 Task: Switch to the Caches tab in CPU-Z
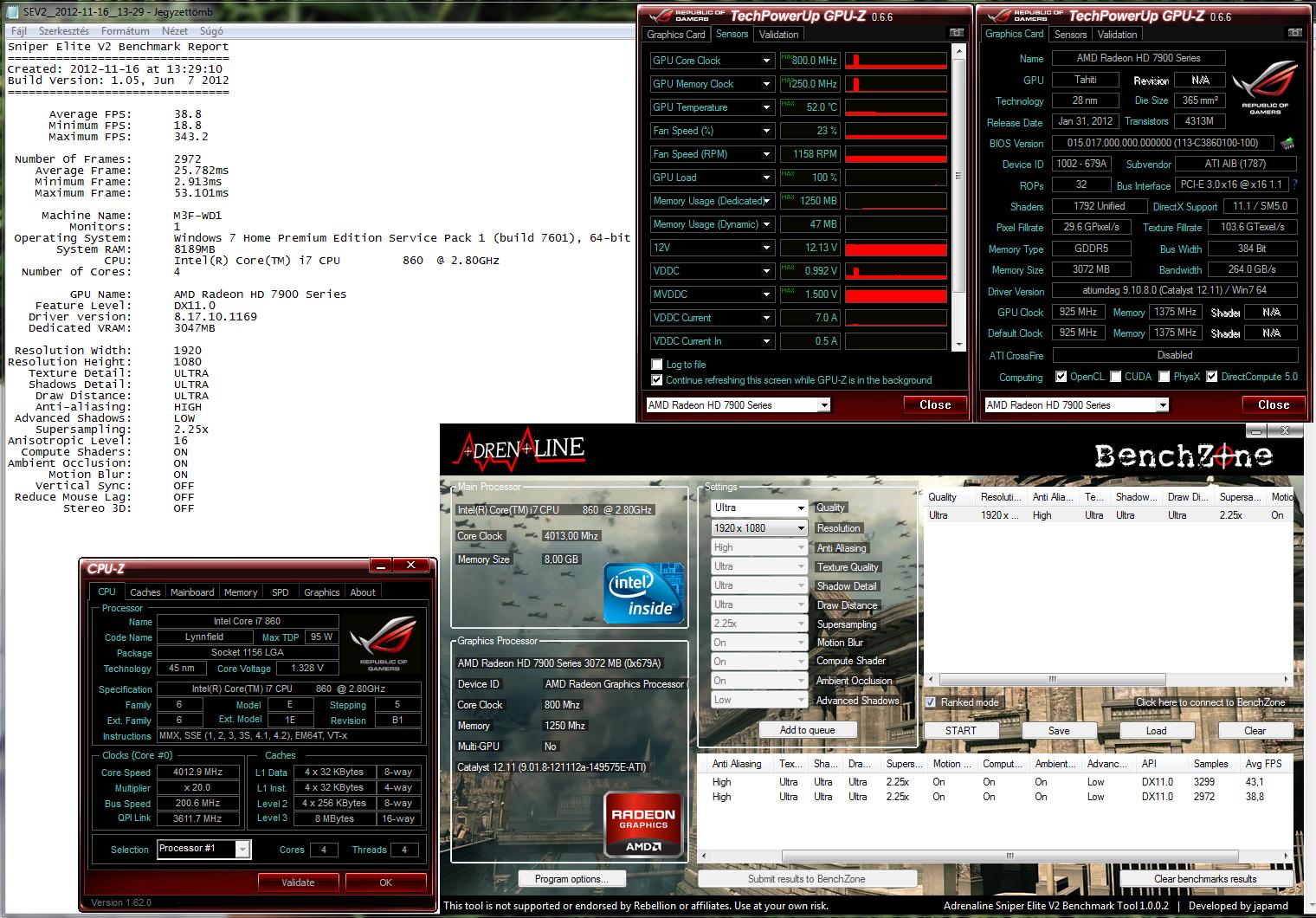[x=145, y=592]
